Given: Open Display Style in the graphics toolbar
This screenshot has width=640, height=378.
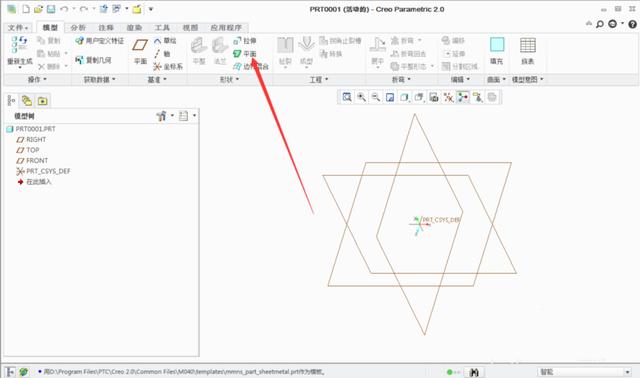Looking at the screenshot, I should tap(404, 97).
